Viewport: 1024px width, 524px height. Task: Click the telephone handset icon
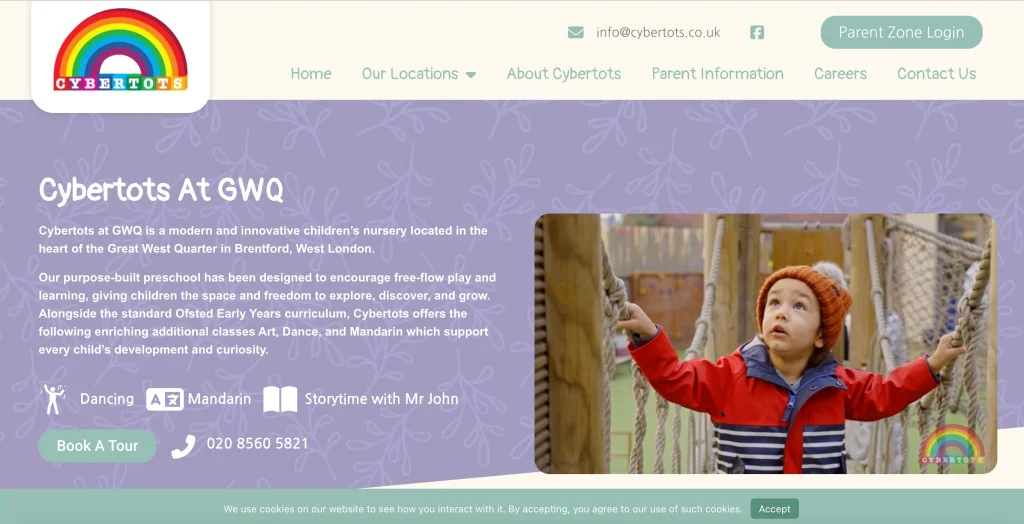[184, 446]
